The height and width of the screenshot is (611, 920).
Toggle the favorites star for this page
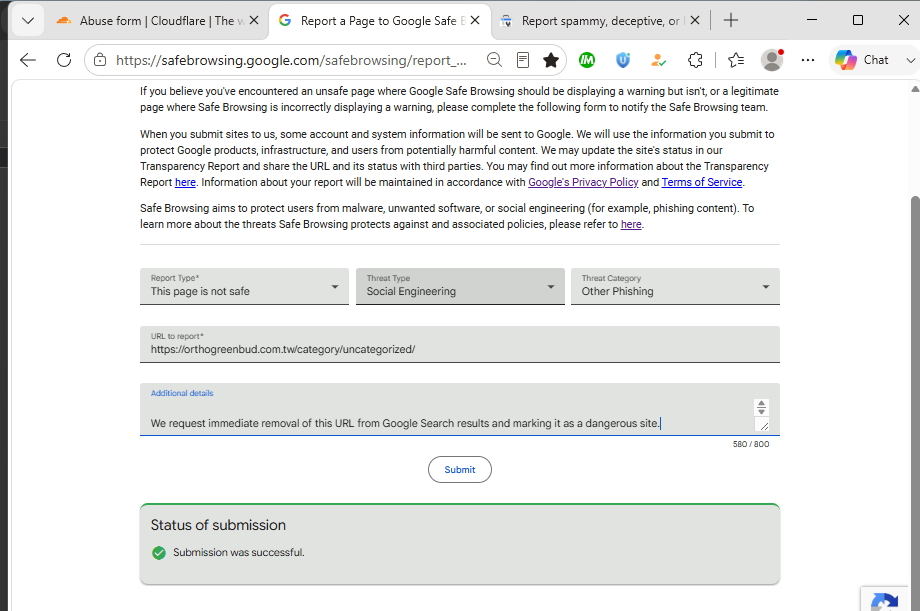pos(550,60)
